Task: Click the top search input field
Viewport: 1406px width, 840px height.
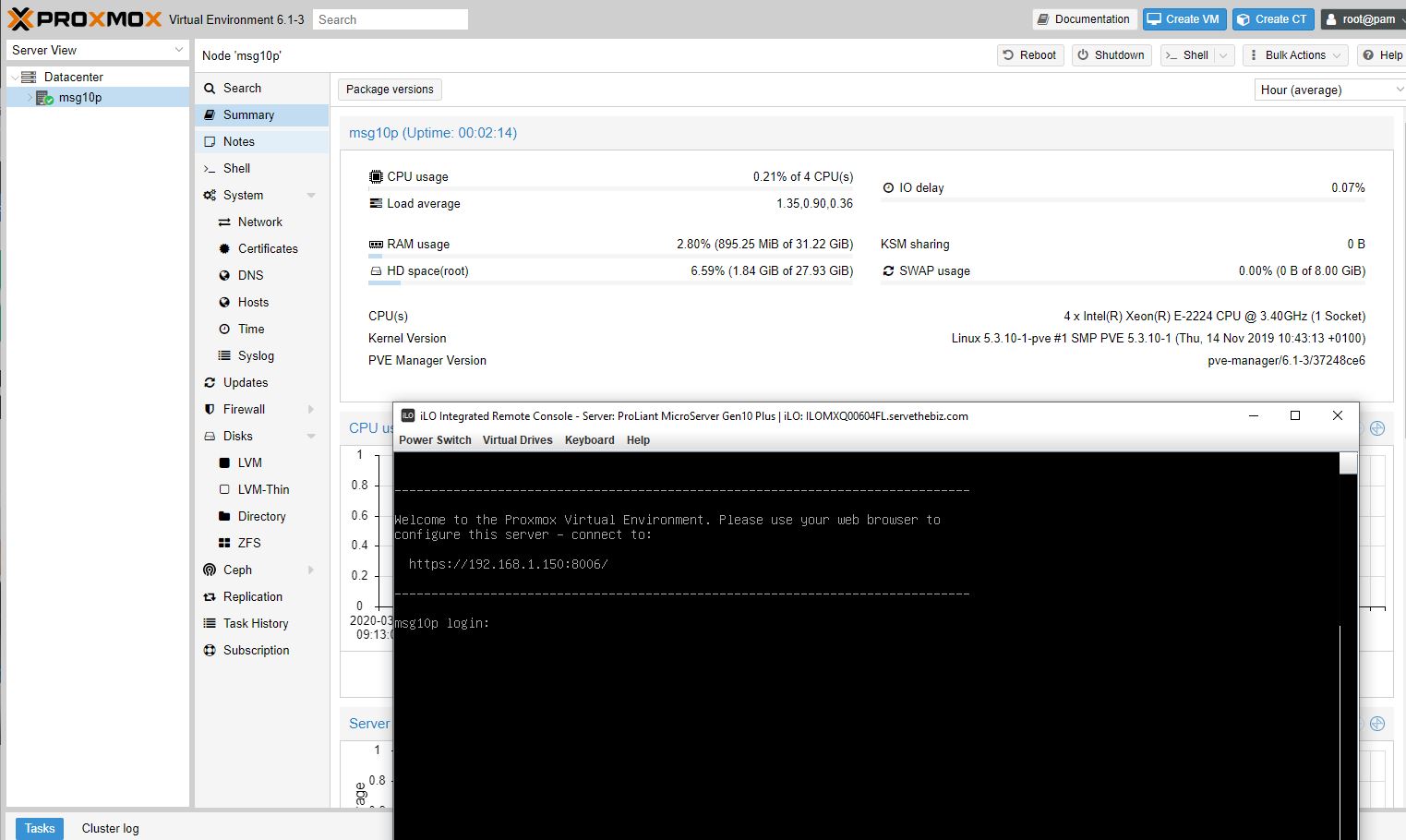Action: 390,19
